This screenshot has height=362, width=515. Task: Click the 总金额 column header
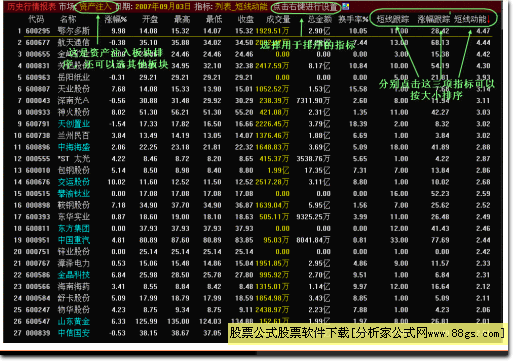[x=320, y=19]
